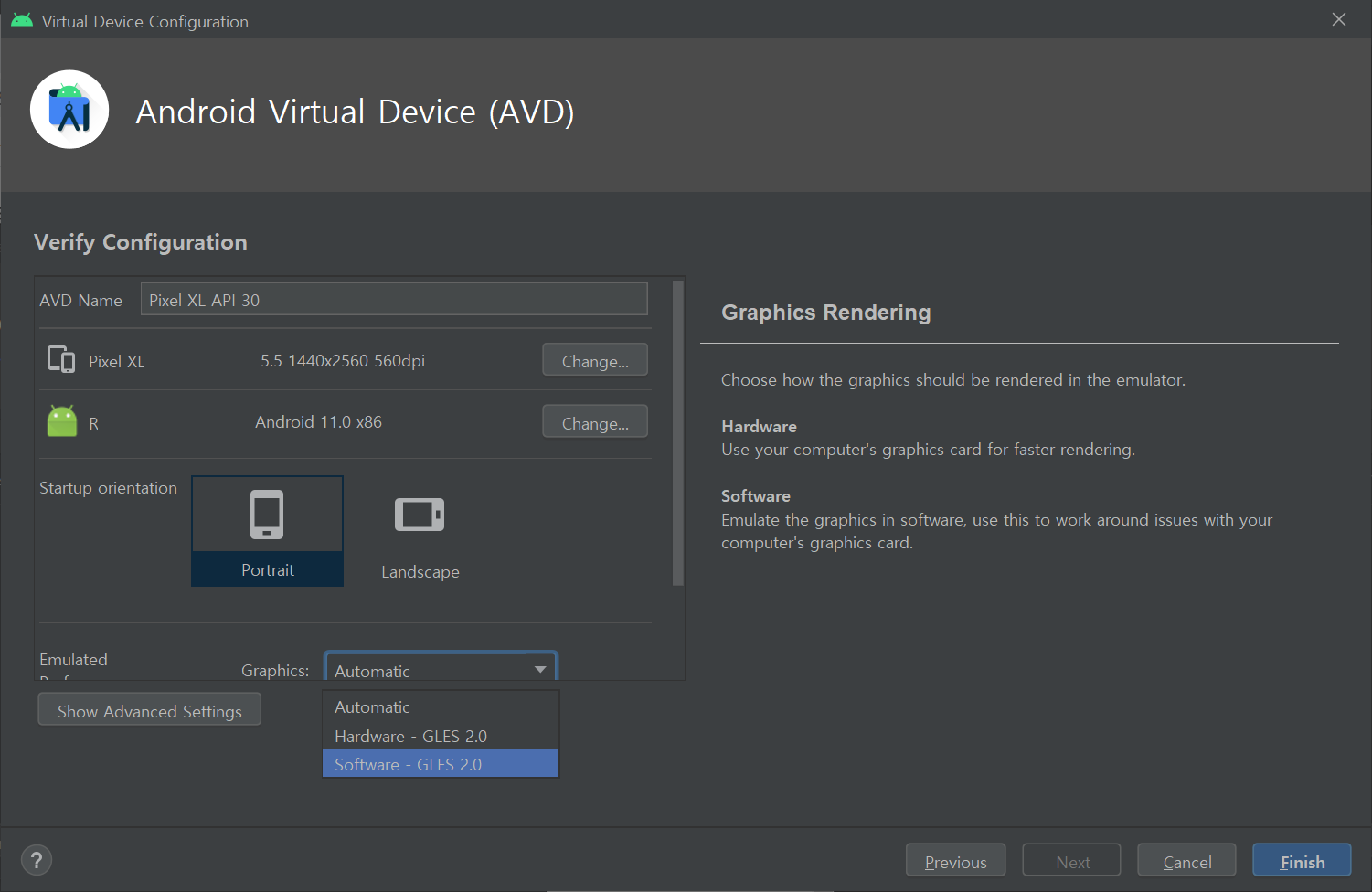The height and width of the screenshot is (892, 1372).
Task: Choose Hardware - GLES 2.0 option
Action: click(x=441, y=736)
